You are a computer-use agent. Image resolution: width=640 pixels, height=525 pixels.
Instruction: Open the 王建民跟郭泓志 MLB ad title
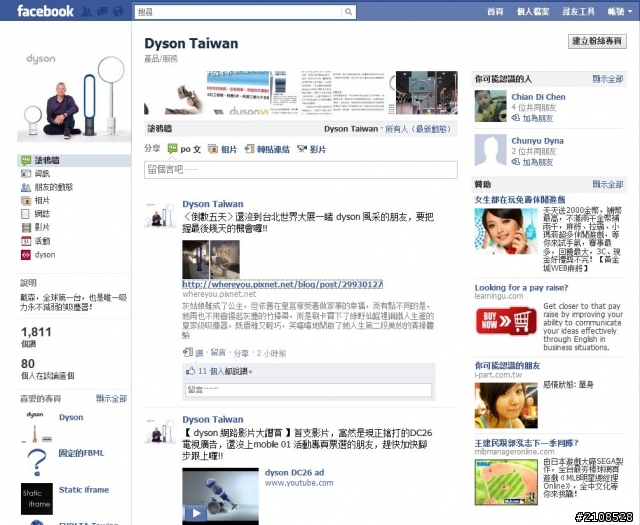point(526,443)
